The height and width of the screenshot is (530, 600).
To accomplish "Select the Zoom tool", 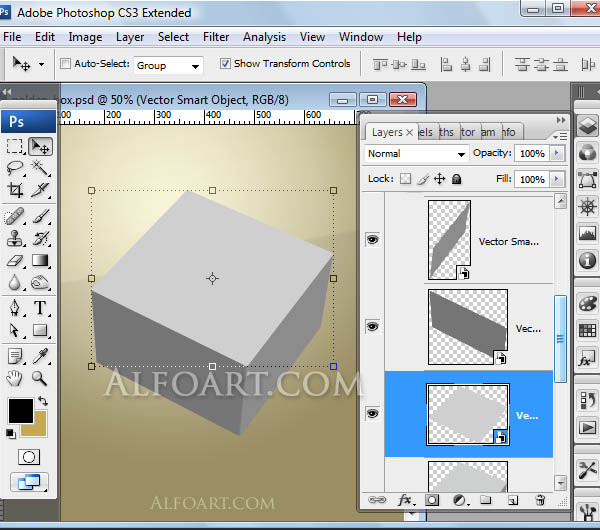I will click(40, 378).
